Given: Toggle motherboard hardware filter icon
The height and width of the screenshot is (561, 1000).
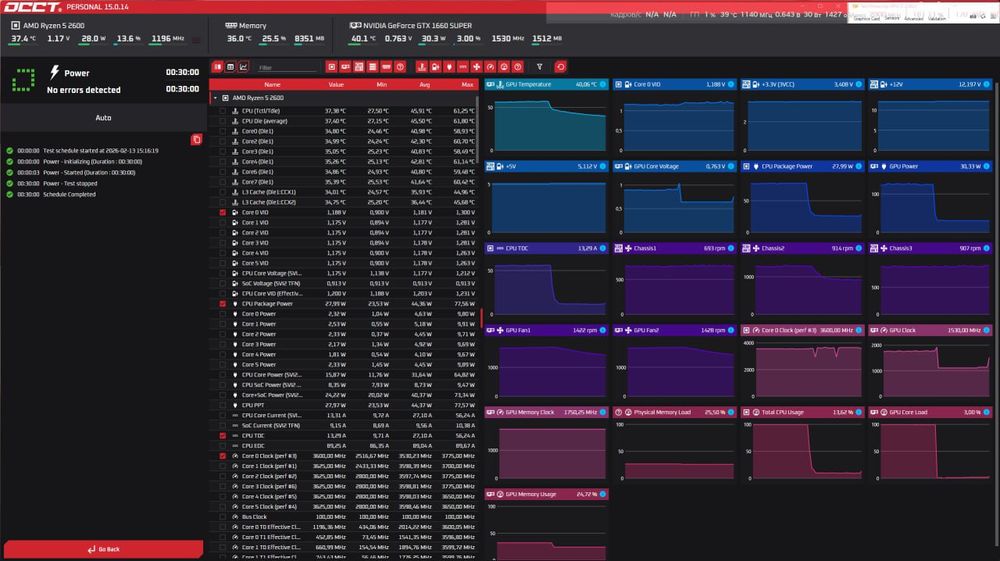Looking at the screenshot, I should point(359,67).
